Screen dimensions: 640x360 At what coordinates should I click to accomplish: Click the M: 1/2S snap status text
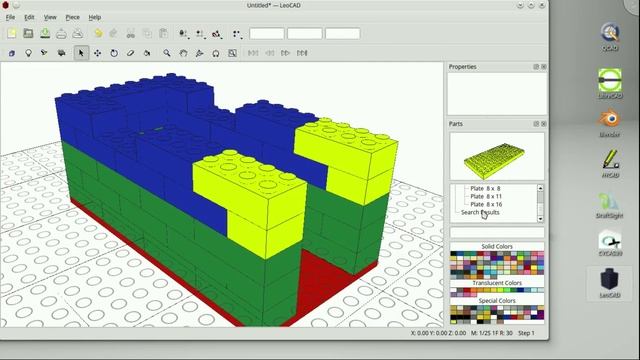491,333
